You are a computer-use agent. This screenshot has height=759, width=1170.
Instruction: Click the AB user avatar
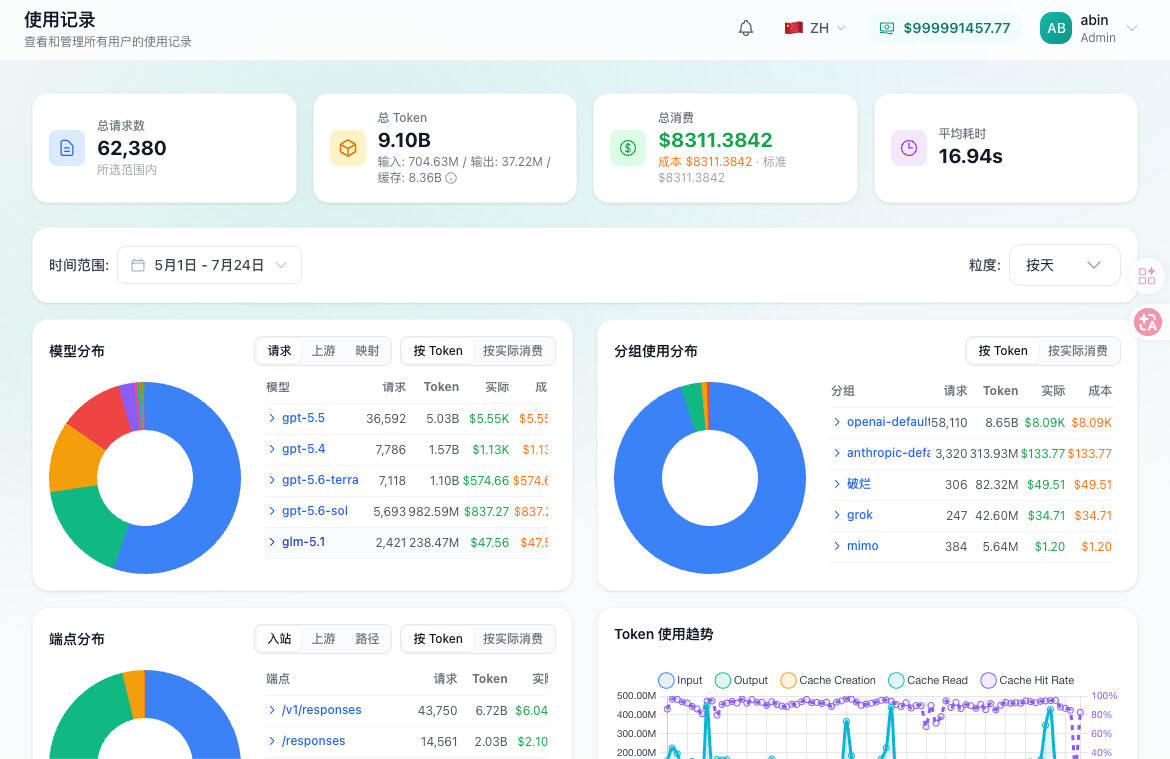1056,28
